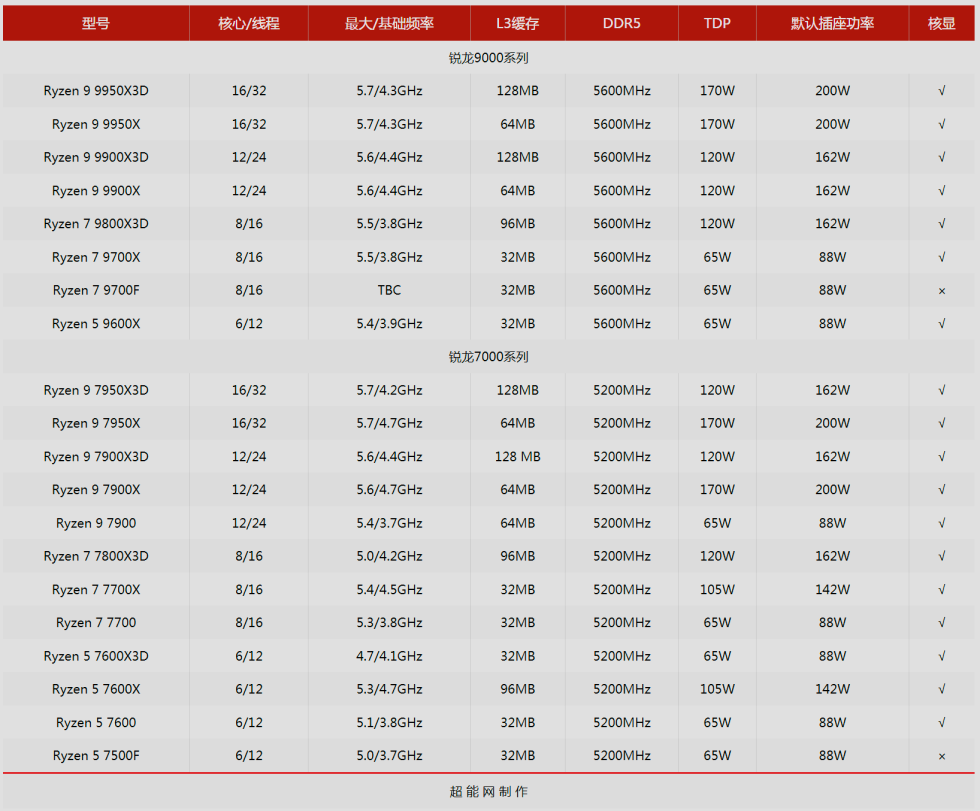Click the TBC frequency cell for Ryzen 7 9700F
Image resolution: width=980 pixels, height=811 pixels.
click(389, 291)
